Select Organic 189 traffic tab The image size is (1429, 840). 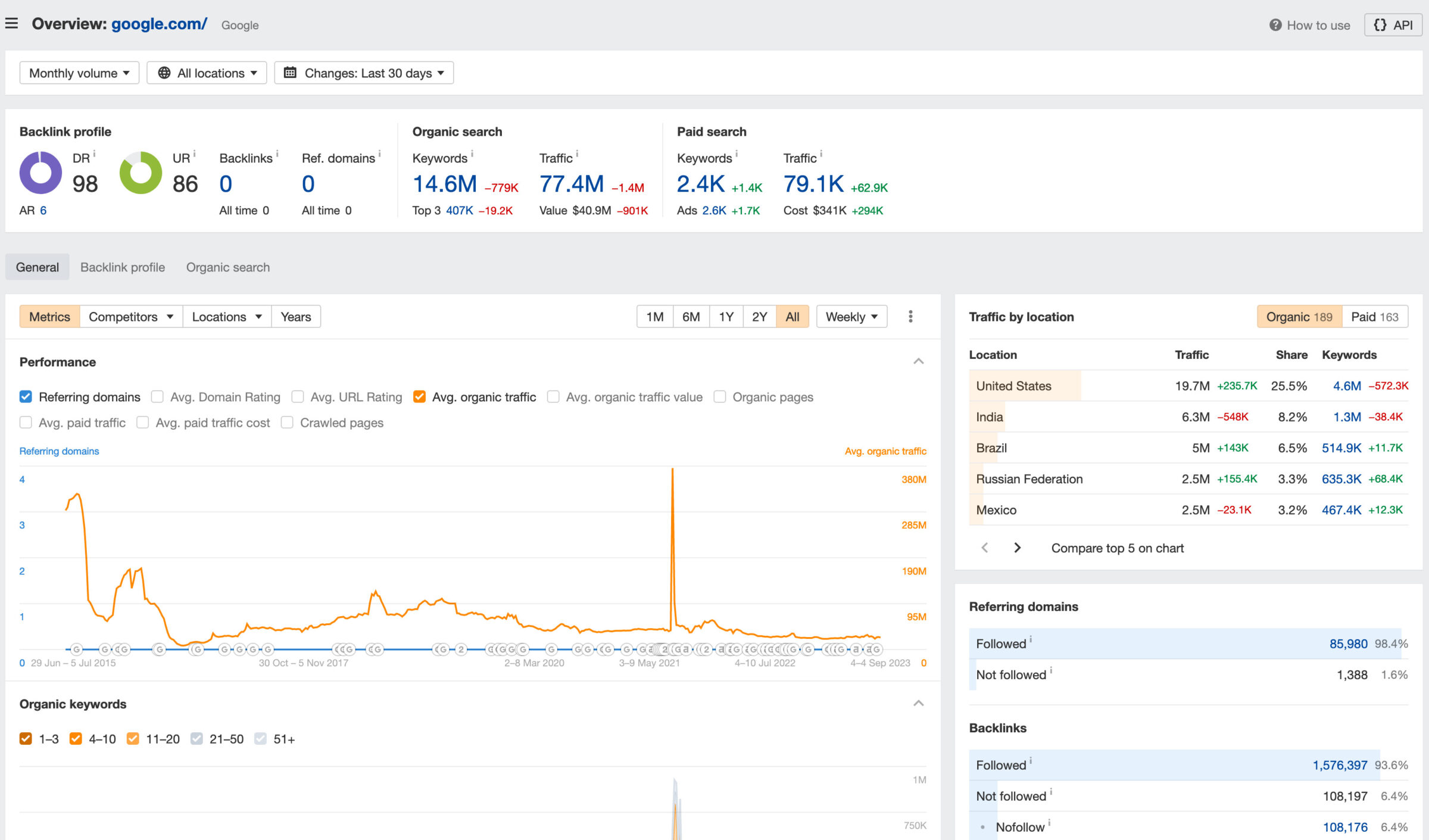point(1299,316)
